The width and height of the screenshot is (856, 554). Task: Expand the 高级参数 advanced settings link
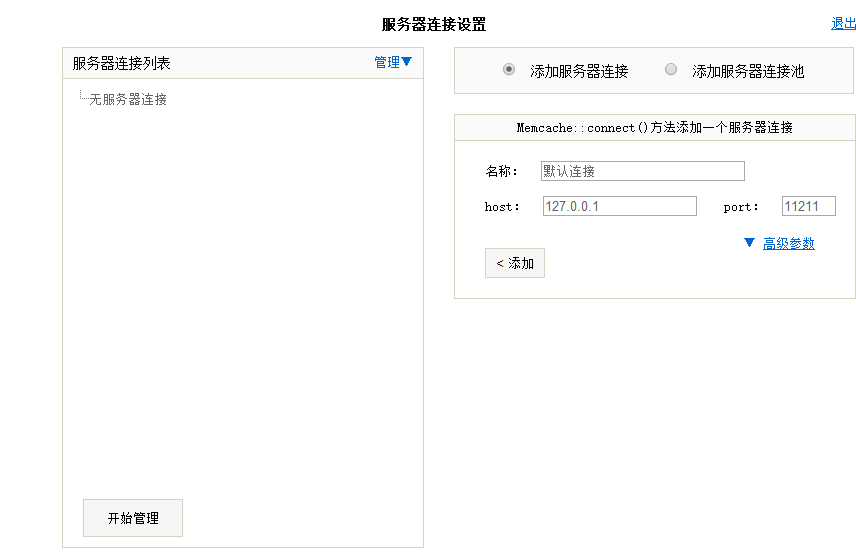(x=788, y=243)
